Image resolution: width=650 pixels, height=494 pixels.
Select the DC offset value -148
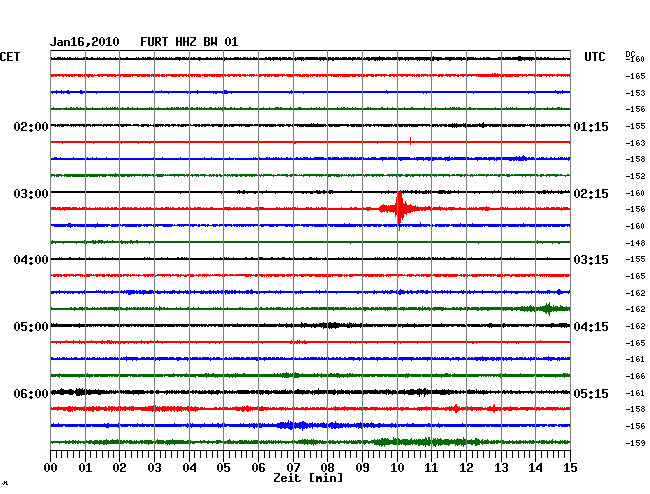pyautogui.click(x=635, y=243)
